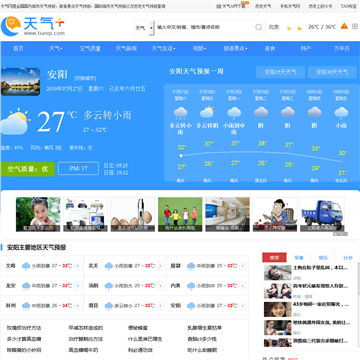Click the 08月01日 overcast cloud icon
Image resolution: width=360 pixels, height=360 pixels.
click(x=314, y=112)
